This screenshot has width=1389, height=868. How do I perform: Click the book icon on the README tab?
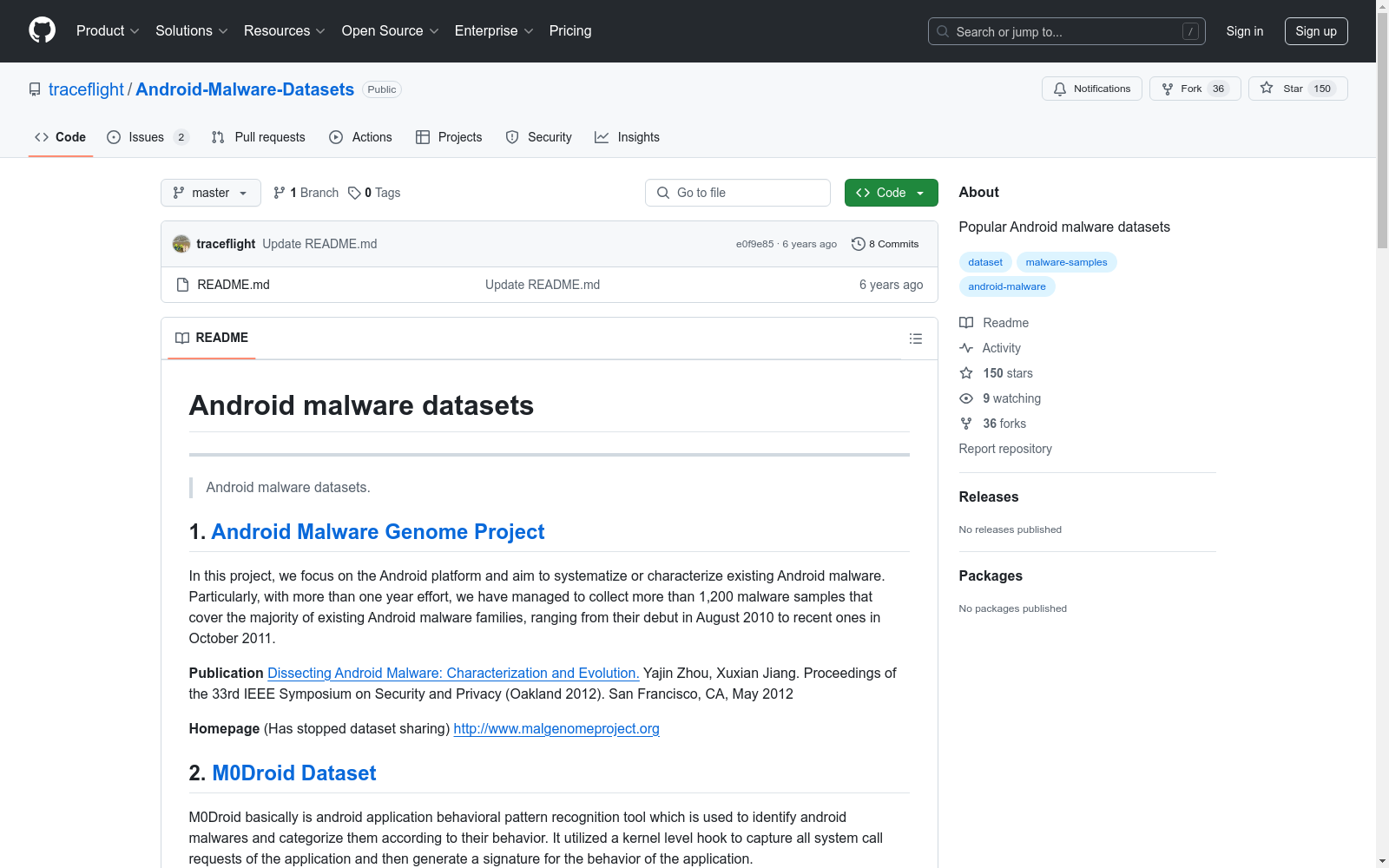[x=182, y=338]
